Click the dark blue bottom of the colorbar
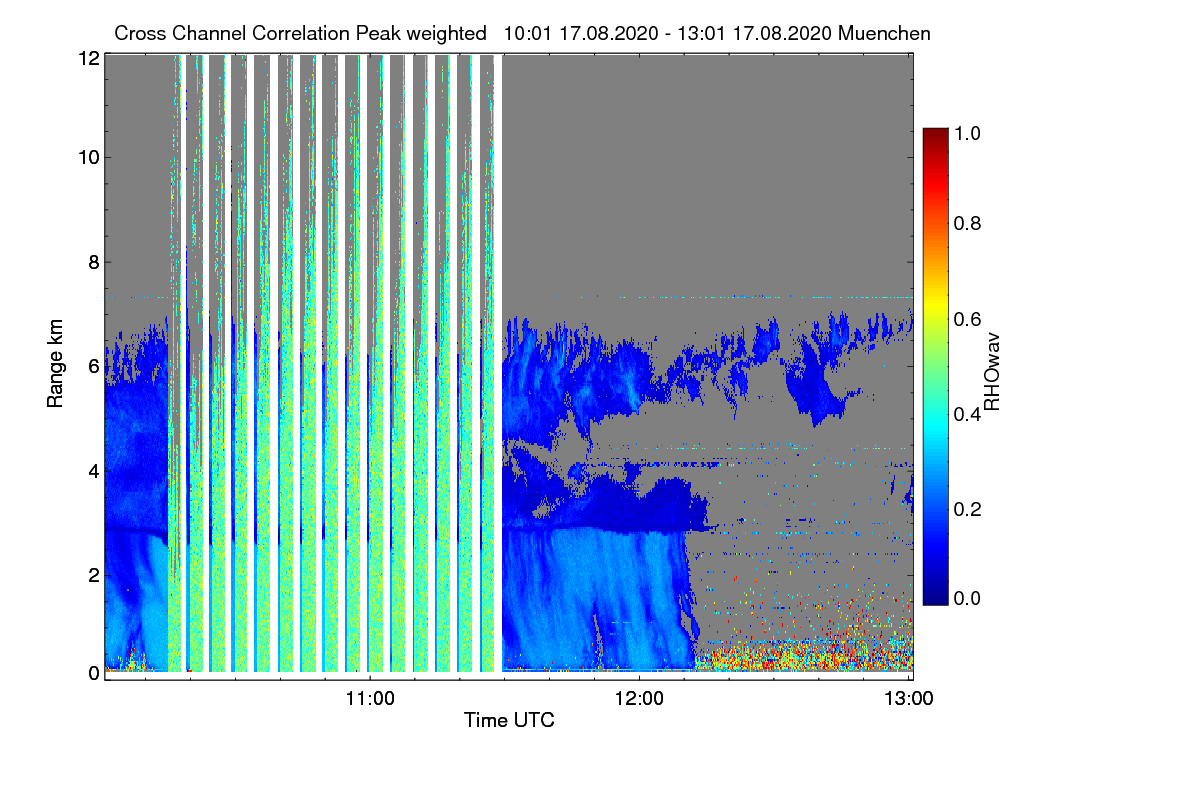The width and height of the screenshot is (1200, 800). tap(934, 593)
